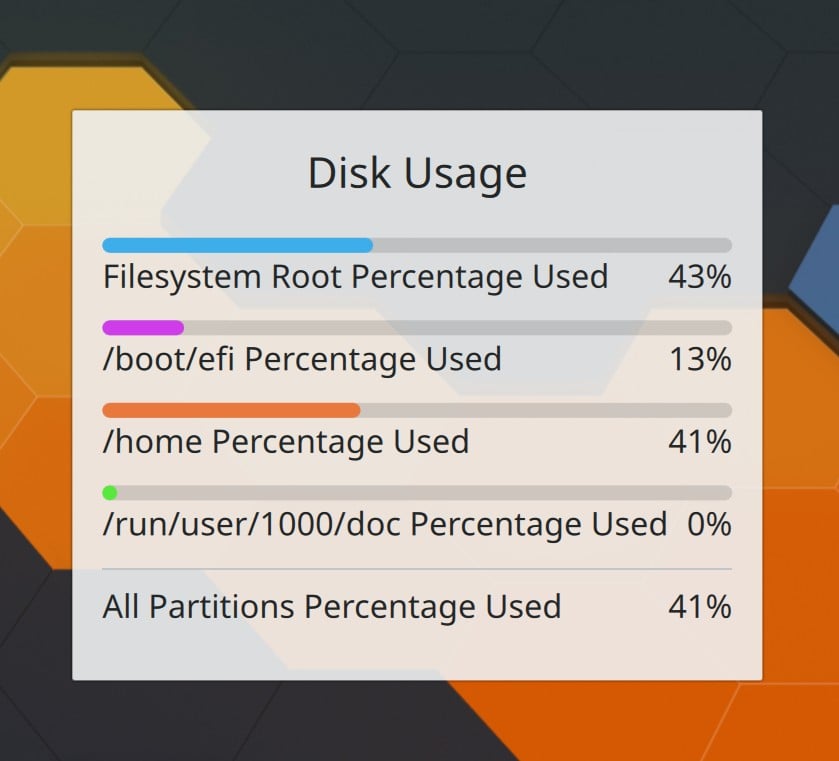The height and width of the screenshot is (761, 839).
Task: Click the Filesystem Root Percentage Used label
Action: 355,277
